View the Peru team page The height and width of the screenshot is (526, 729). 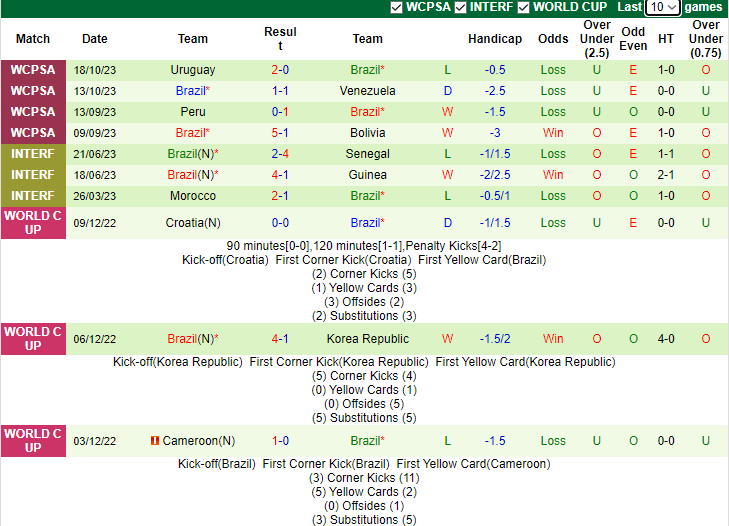tap(193, 112)
